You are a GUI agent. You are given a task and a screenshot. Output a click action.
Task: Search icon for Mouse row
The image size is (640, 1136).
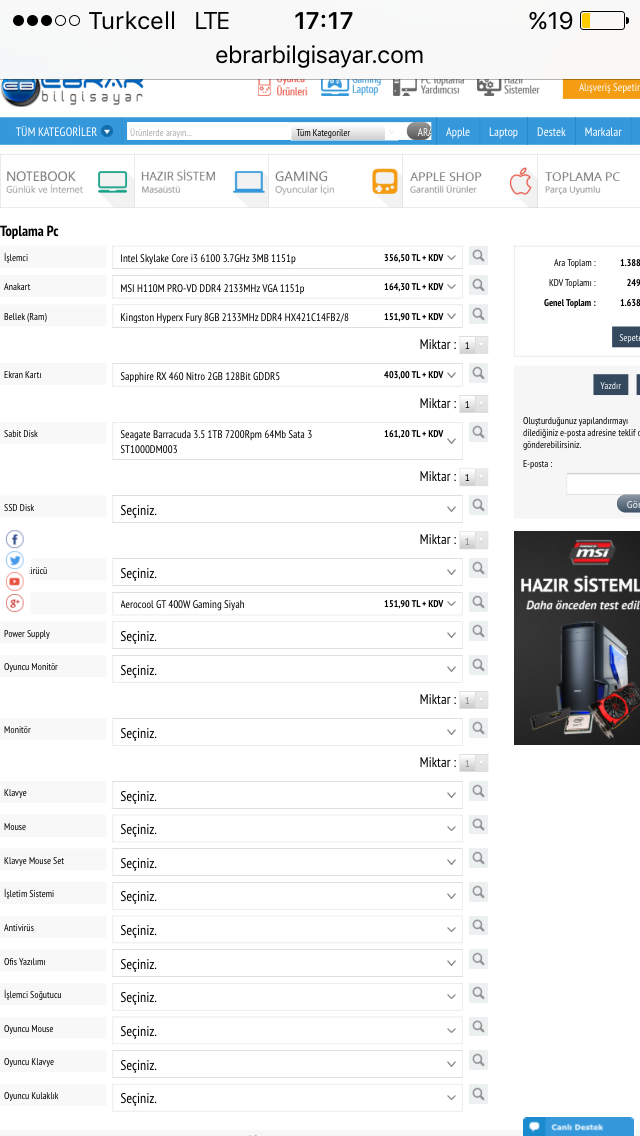[478, 824]
